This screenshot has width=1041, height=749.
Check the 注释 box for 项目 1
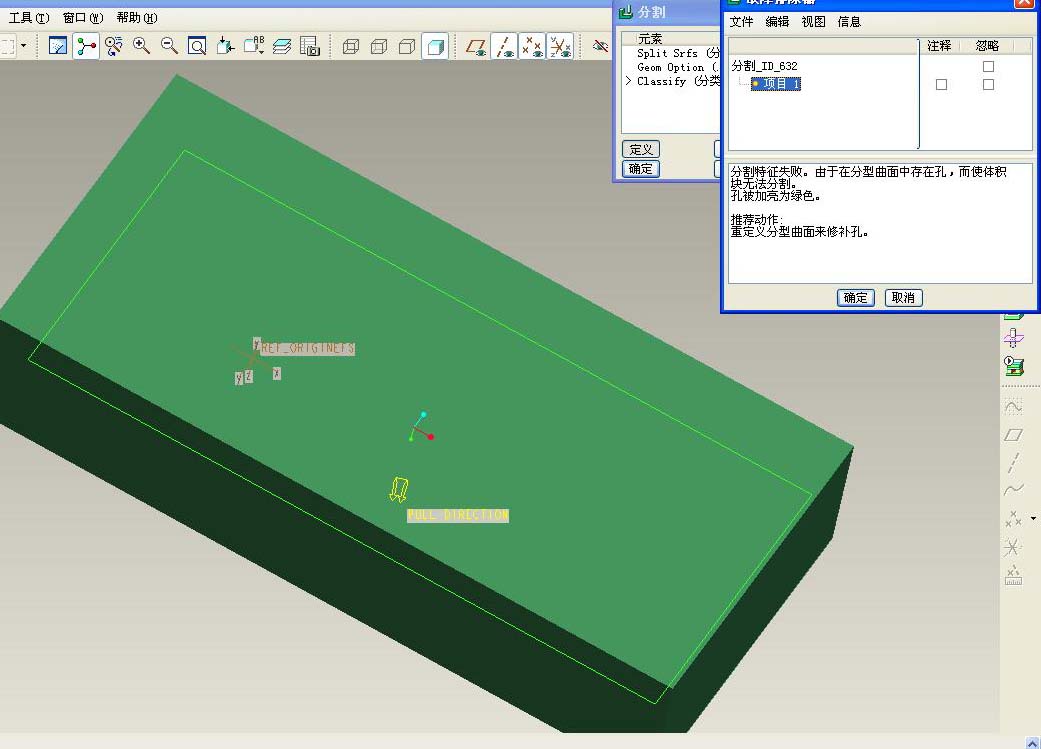(941, 84)
